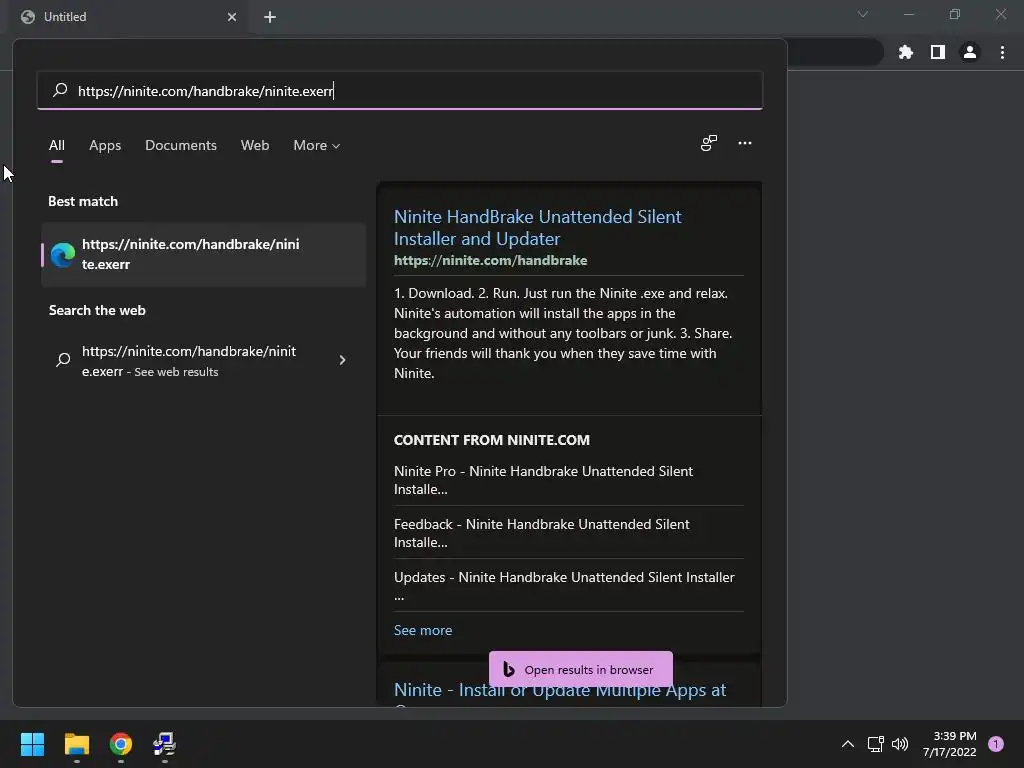Click the Ninite description paragraph text
The image size is (1024, 768).
(563, 333)
